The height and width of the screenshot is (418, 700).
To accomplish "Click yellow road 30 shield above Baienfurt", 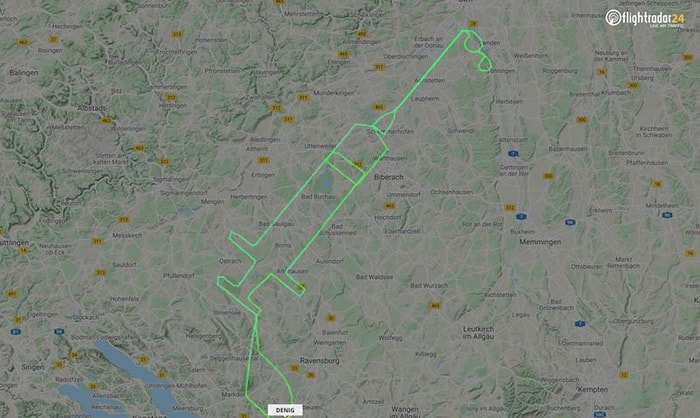I will tap(330, 318).
